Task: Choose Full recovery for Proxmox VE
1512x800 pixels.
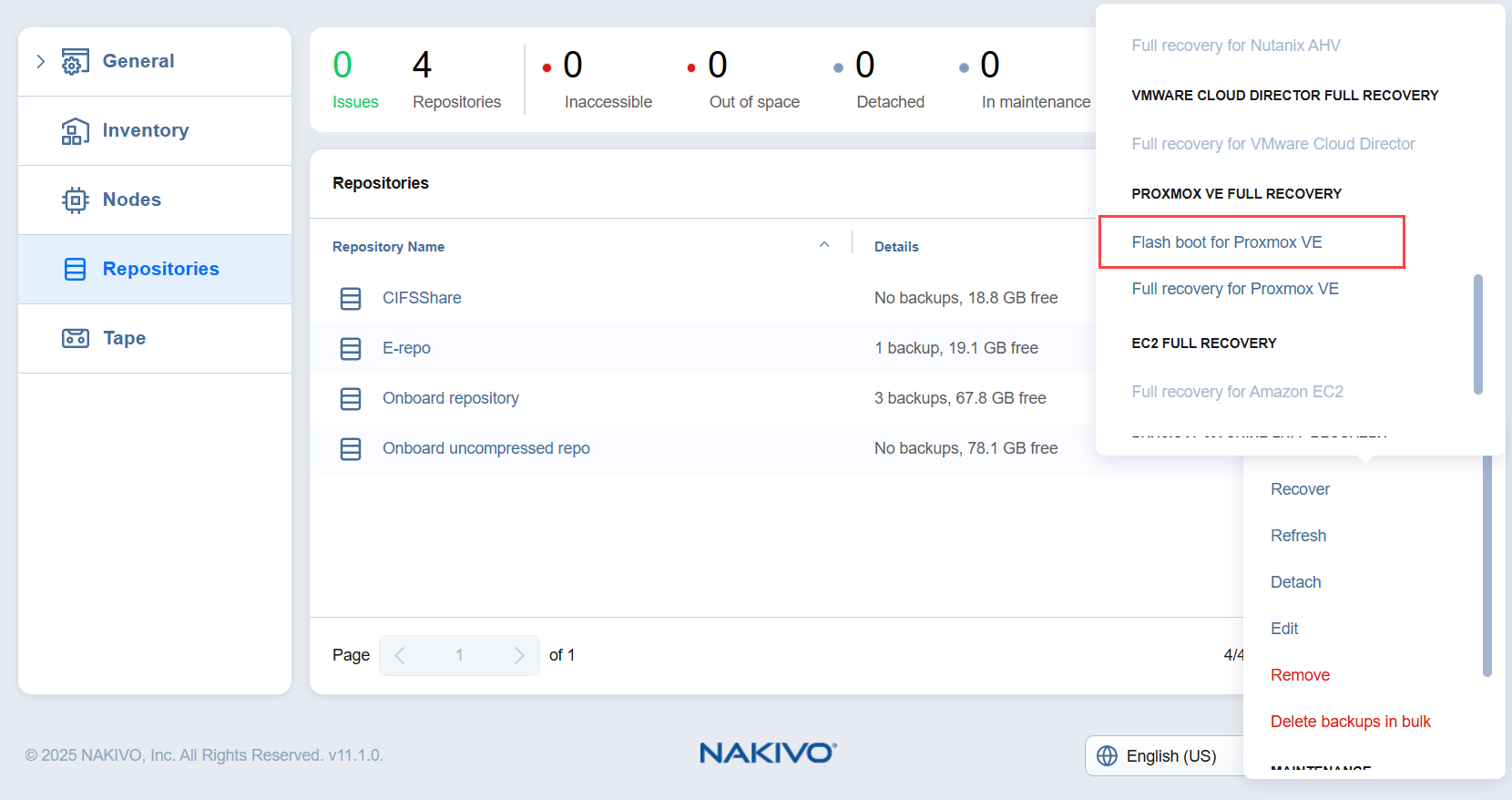Action: pos(1234,289)
